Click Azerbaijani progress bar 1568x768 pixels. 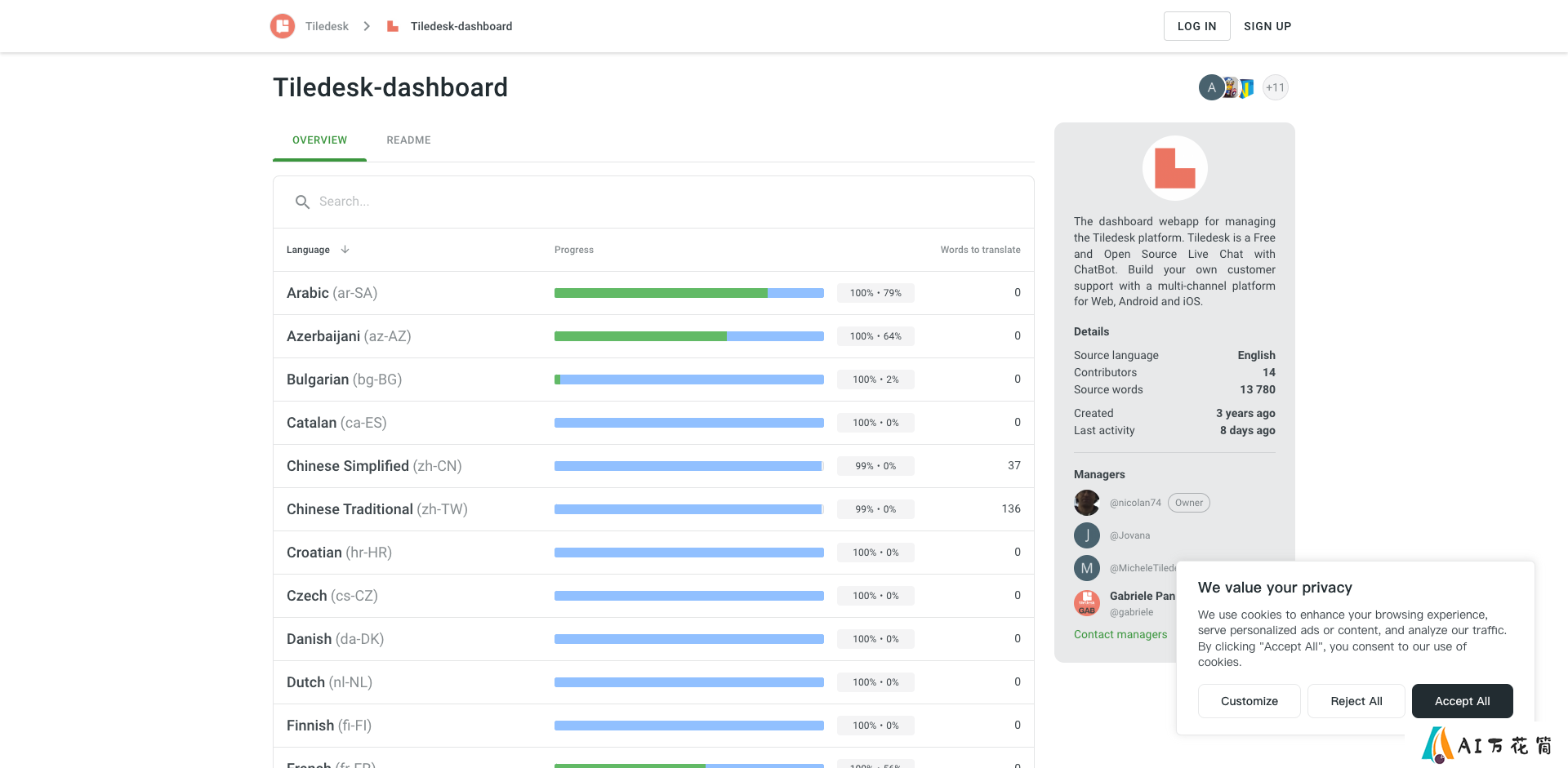(689, 336)
